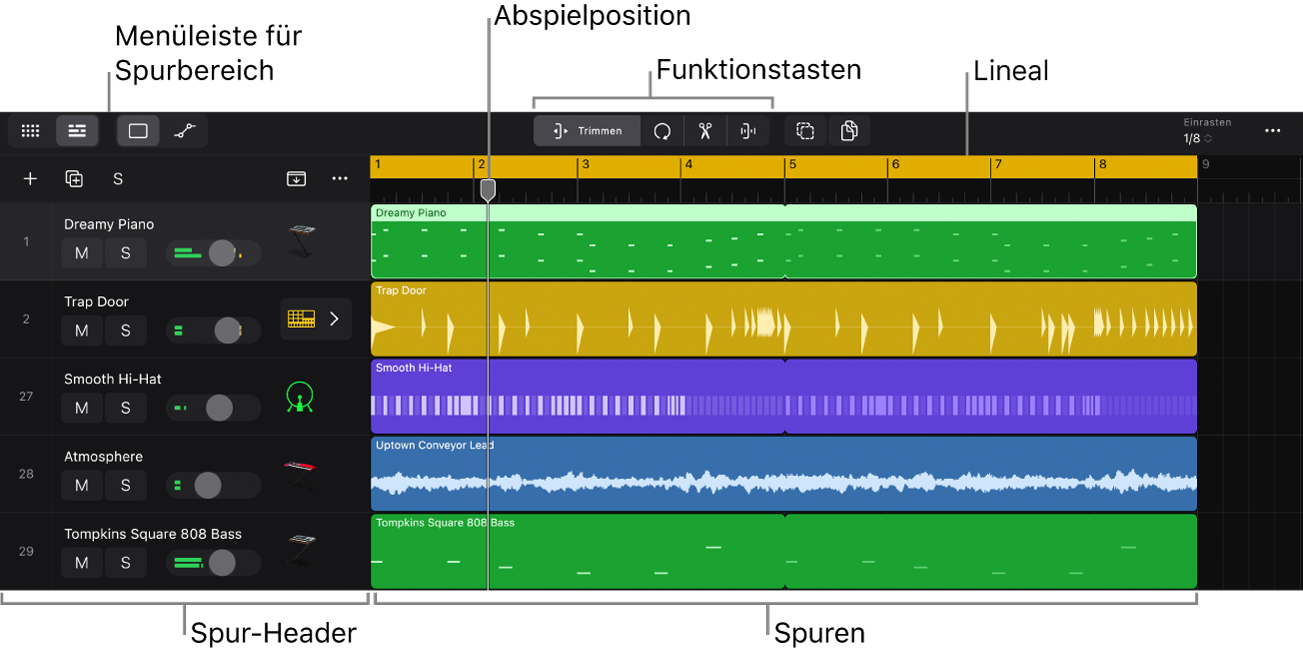Adjust the Trap Door volume slider
Viewport: 1303px width, 660px height.
(x=213, y=330)
